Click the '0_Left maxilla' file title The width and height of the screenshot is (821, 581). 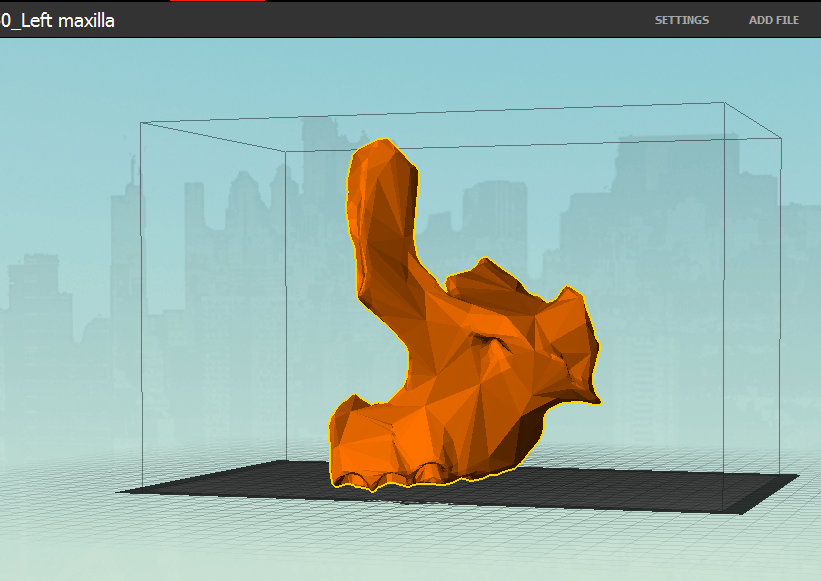57,20
